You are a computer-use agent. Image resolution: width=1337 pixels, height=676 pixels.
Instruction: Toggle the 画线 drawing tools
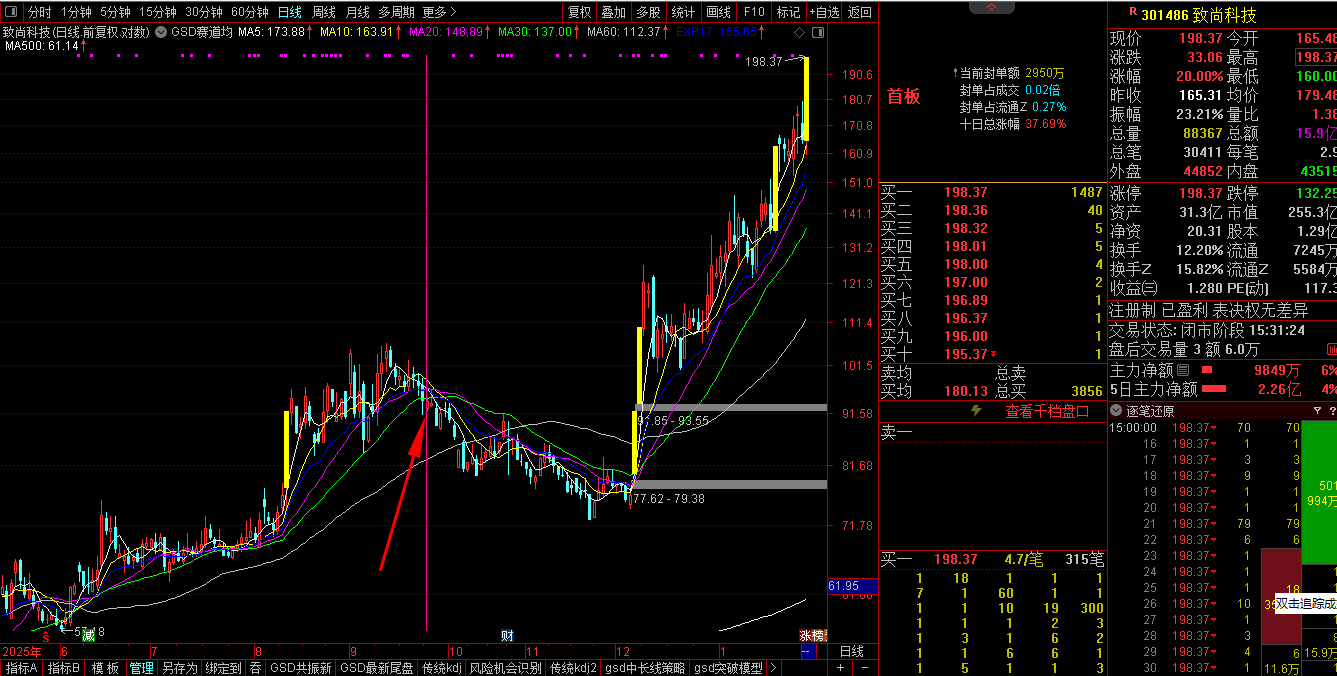pos(718,12)
